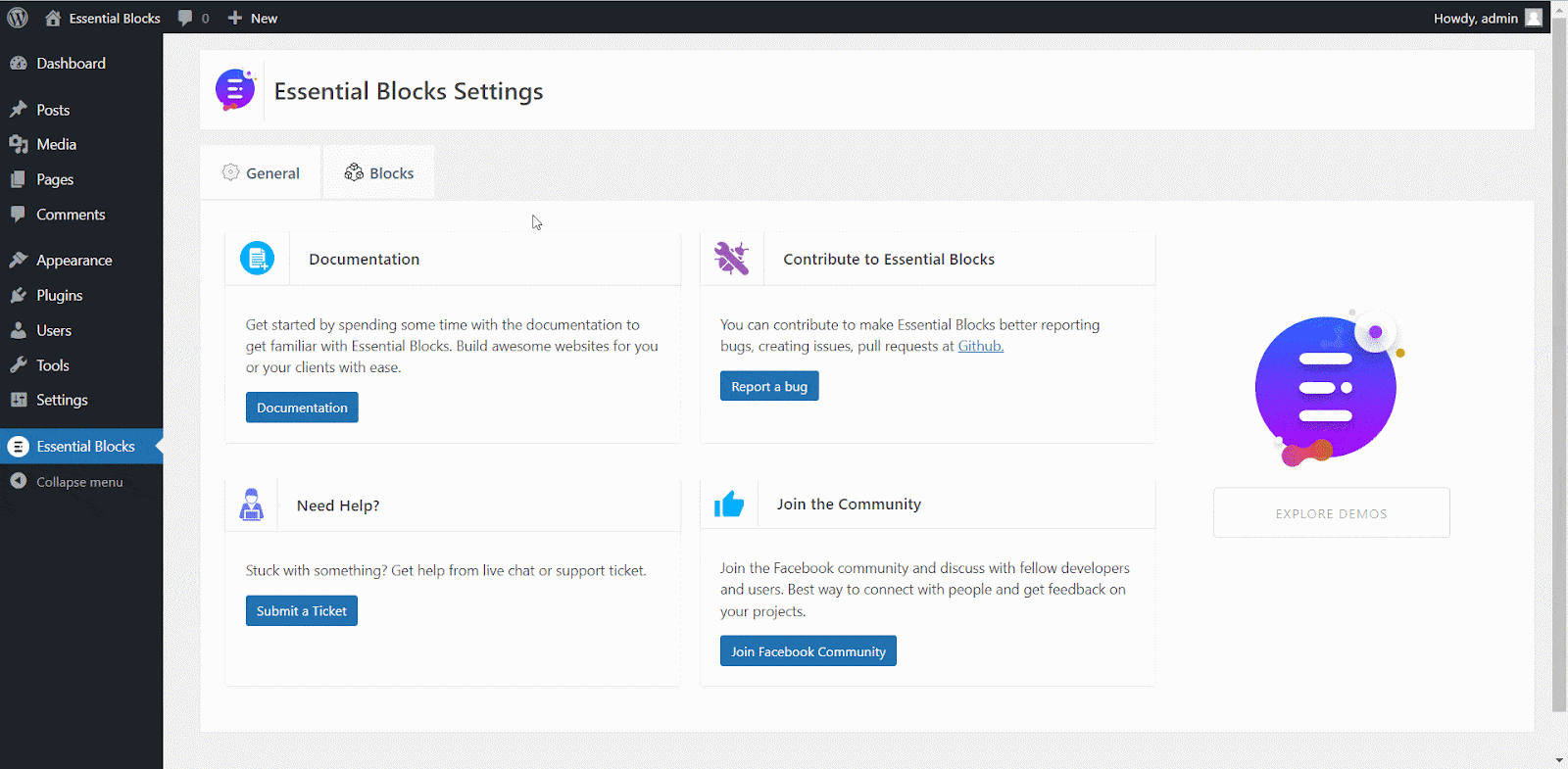Click the Report a bug button
Viewport: 1568px width, 769px height.
(x=769, y=386)
